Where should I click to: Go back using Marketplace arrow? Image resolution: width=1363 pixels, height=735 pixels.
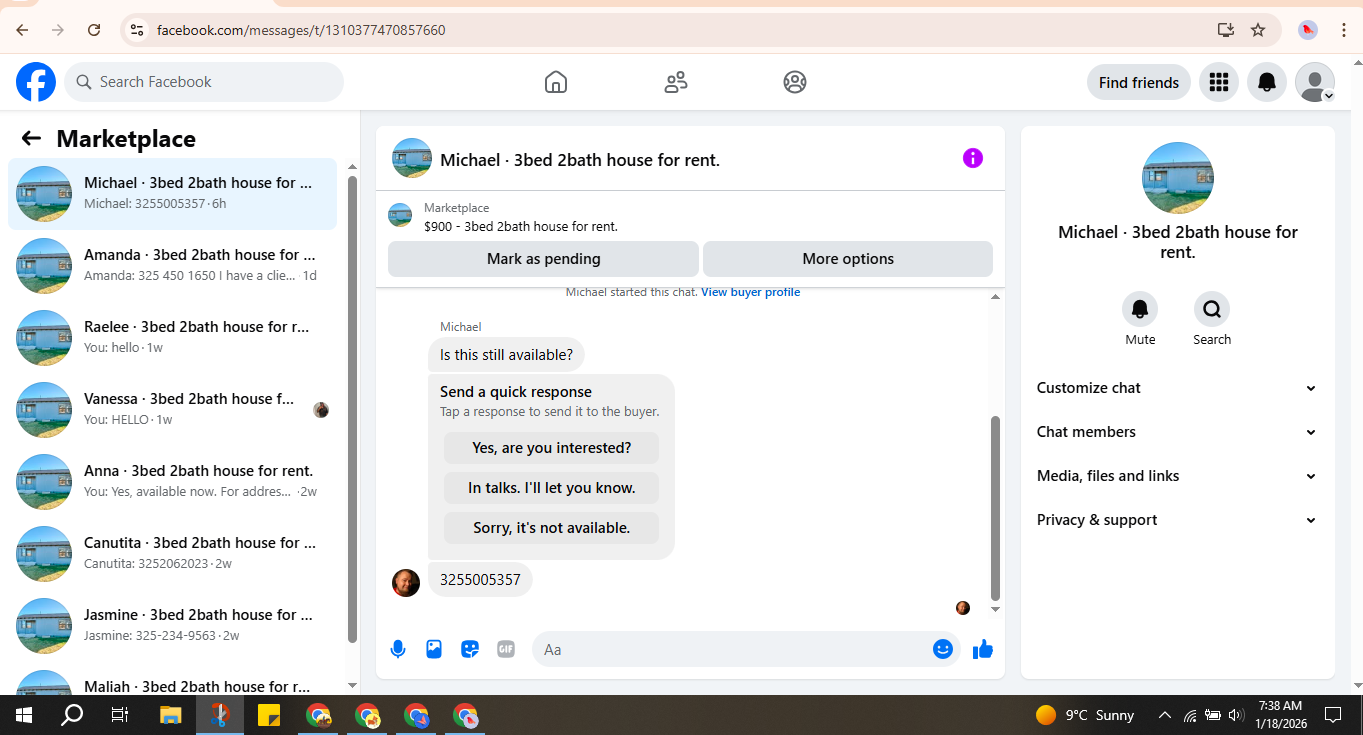click(x=31, y=139)
